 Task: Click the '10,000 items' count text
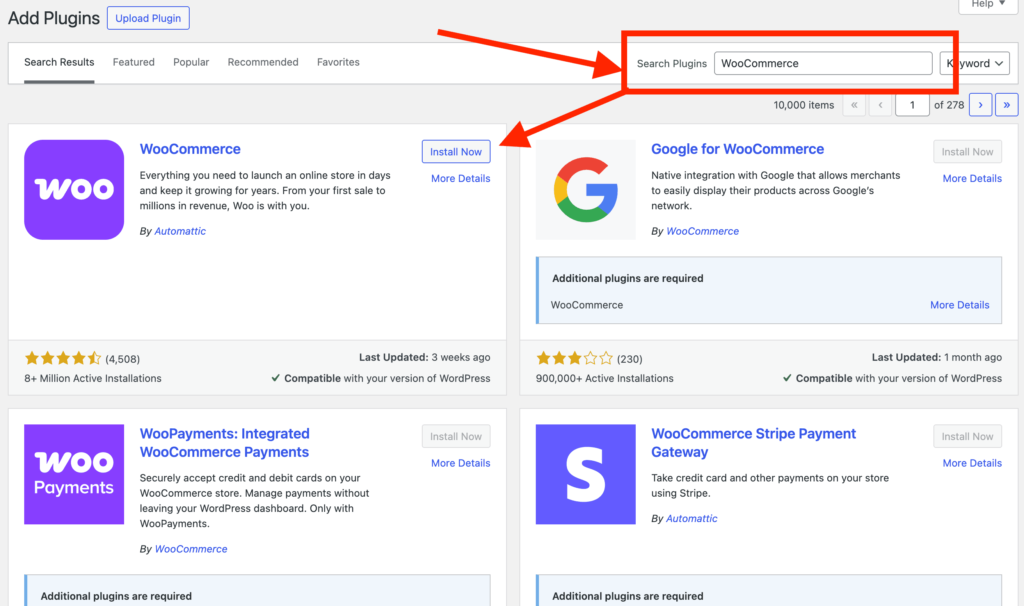click(x=804, y=105)
